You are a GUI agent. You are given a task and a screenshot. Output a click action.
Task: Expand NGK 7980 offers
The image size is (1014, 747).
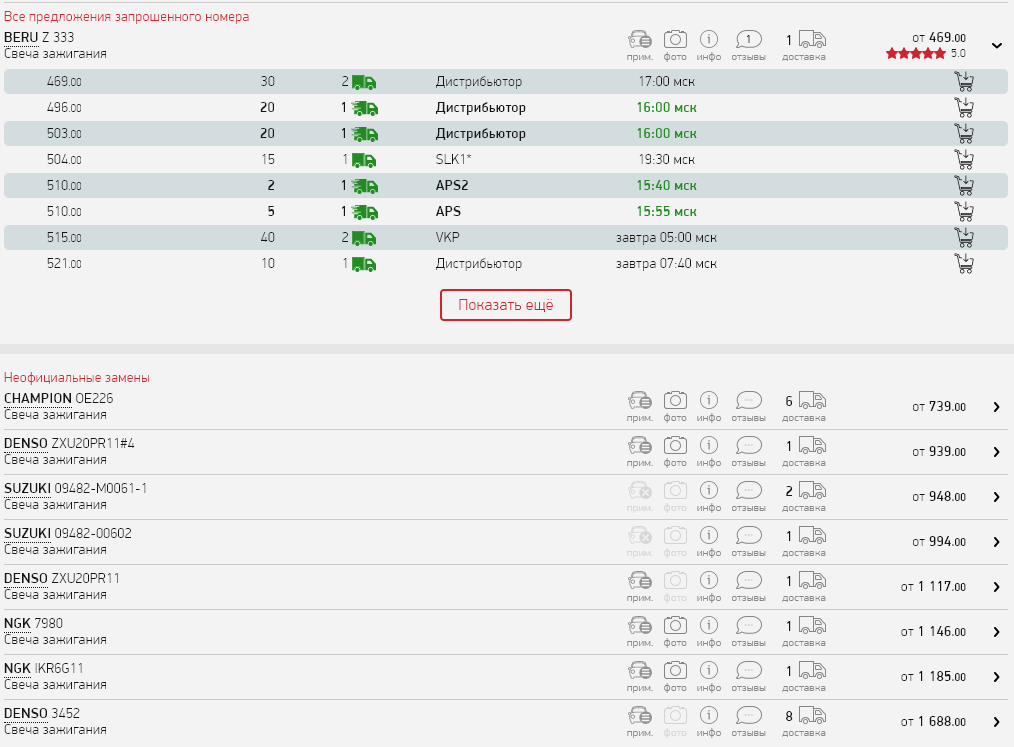pyautogui.click(x=997, y=632)
